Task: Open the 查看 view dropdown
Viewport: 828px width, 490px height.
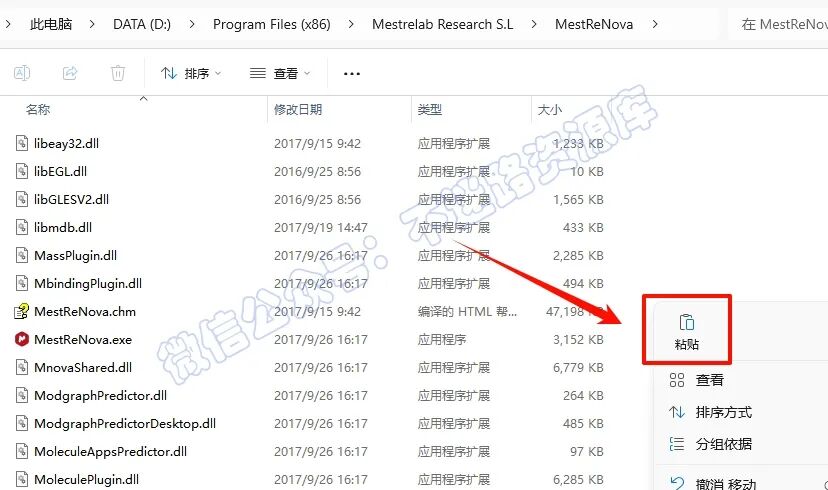Action: (280, 73)
